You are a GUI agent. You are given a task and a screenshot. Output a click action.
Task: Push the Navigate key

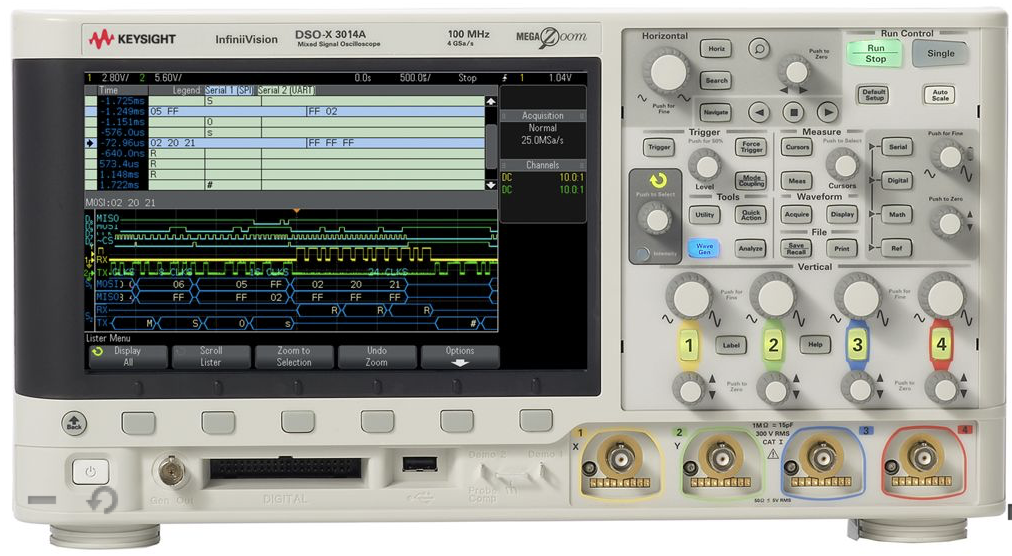coord(716,112)
